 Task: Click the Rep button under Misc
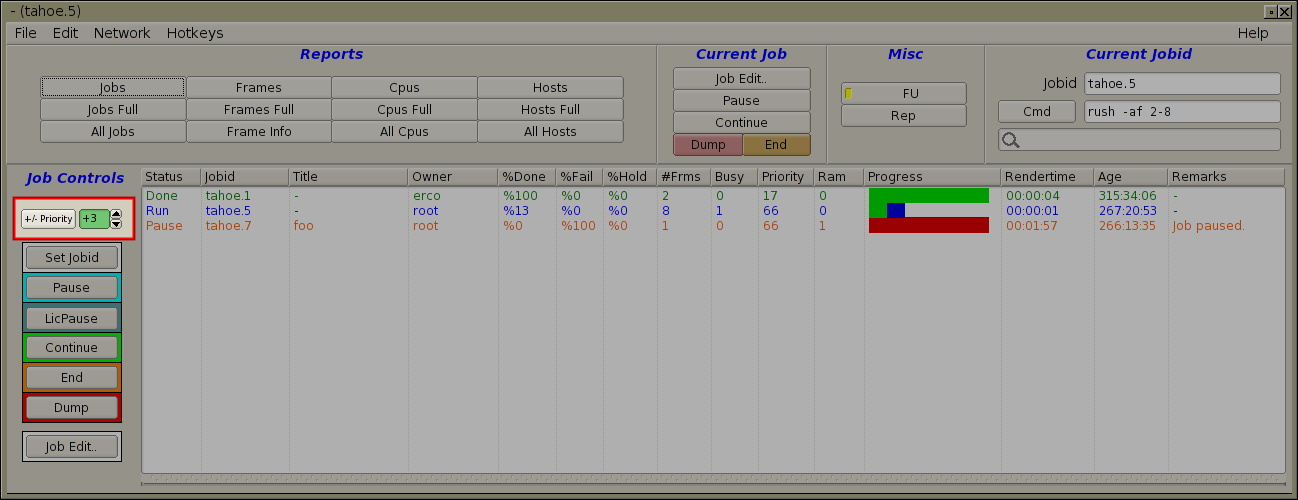(x=903, y=116)
